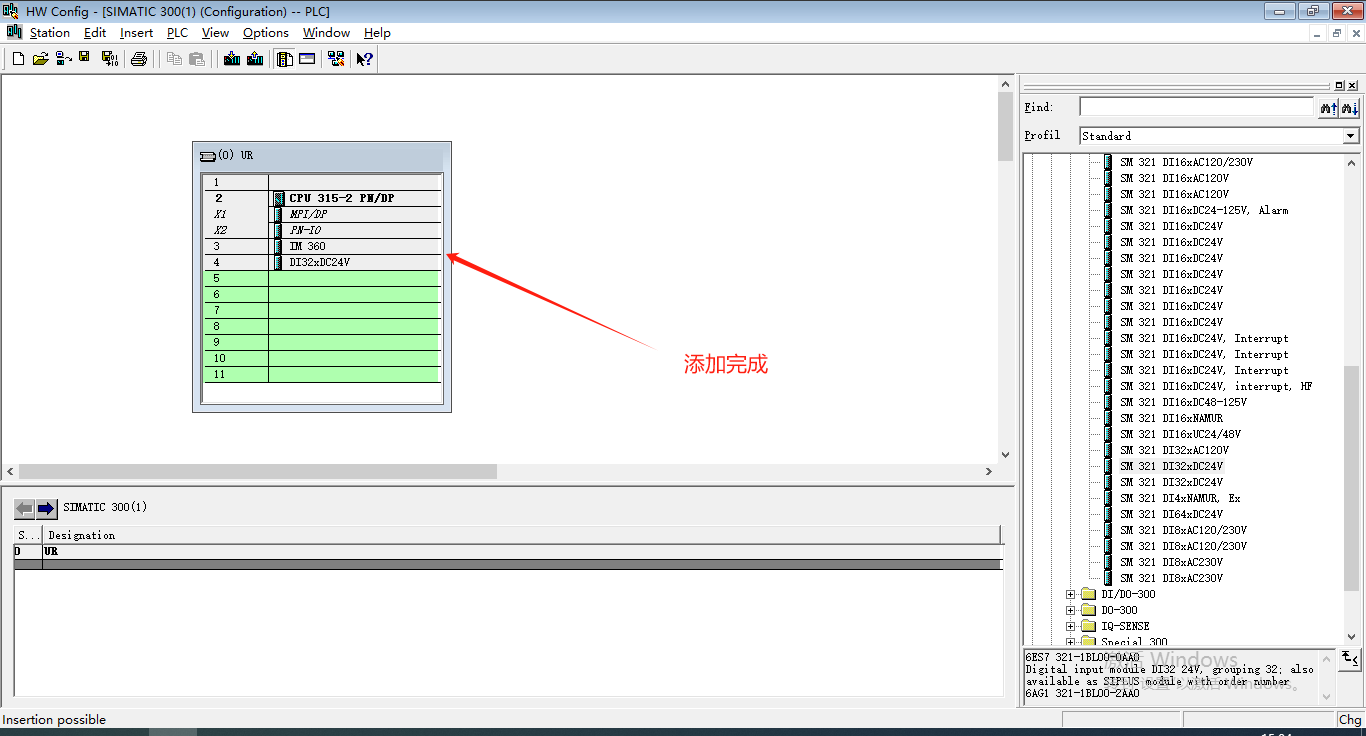Print the configuration with the printer icon
The width and height of the screenshot is (1366, 736).
click(x=139, y=59)
